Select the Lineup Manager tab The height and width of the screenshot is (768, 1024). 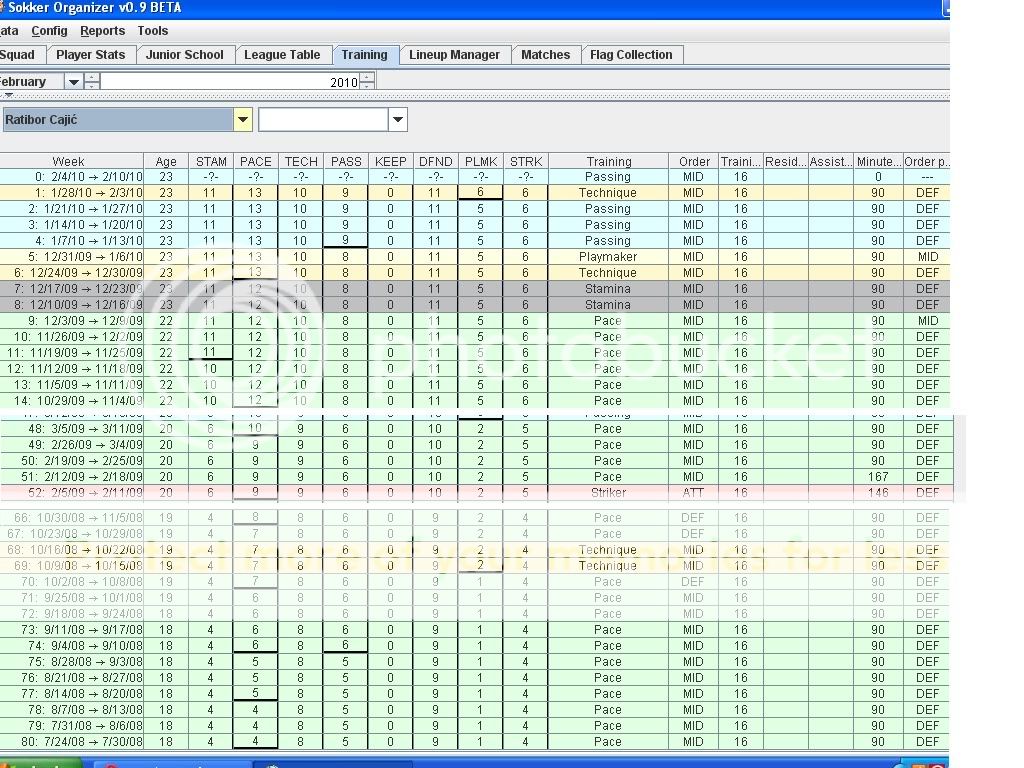[x=454, y=55]
